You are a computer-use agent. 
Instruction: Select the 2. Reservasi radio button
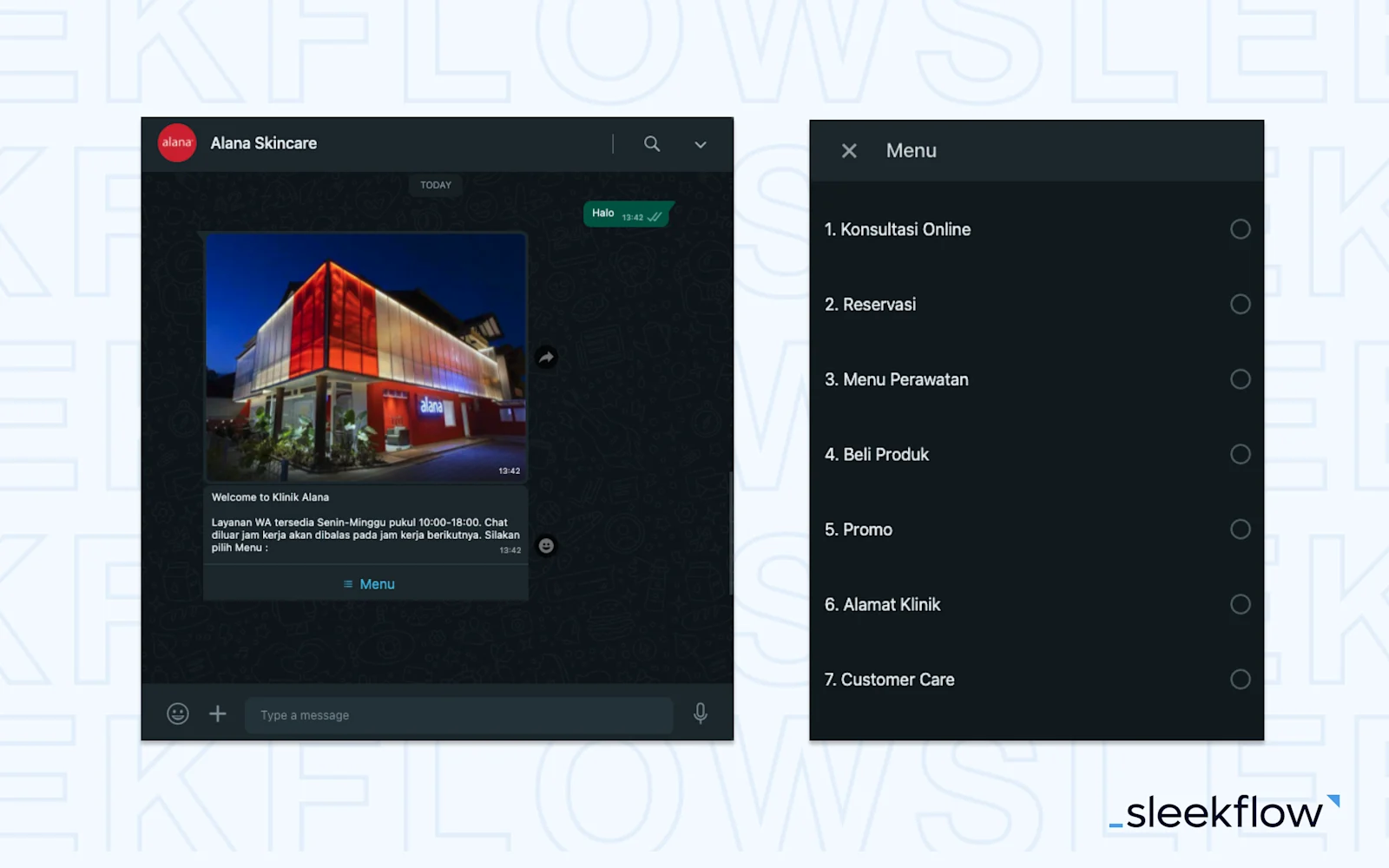click(x=1241, y=304)
